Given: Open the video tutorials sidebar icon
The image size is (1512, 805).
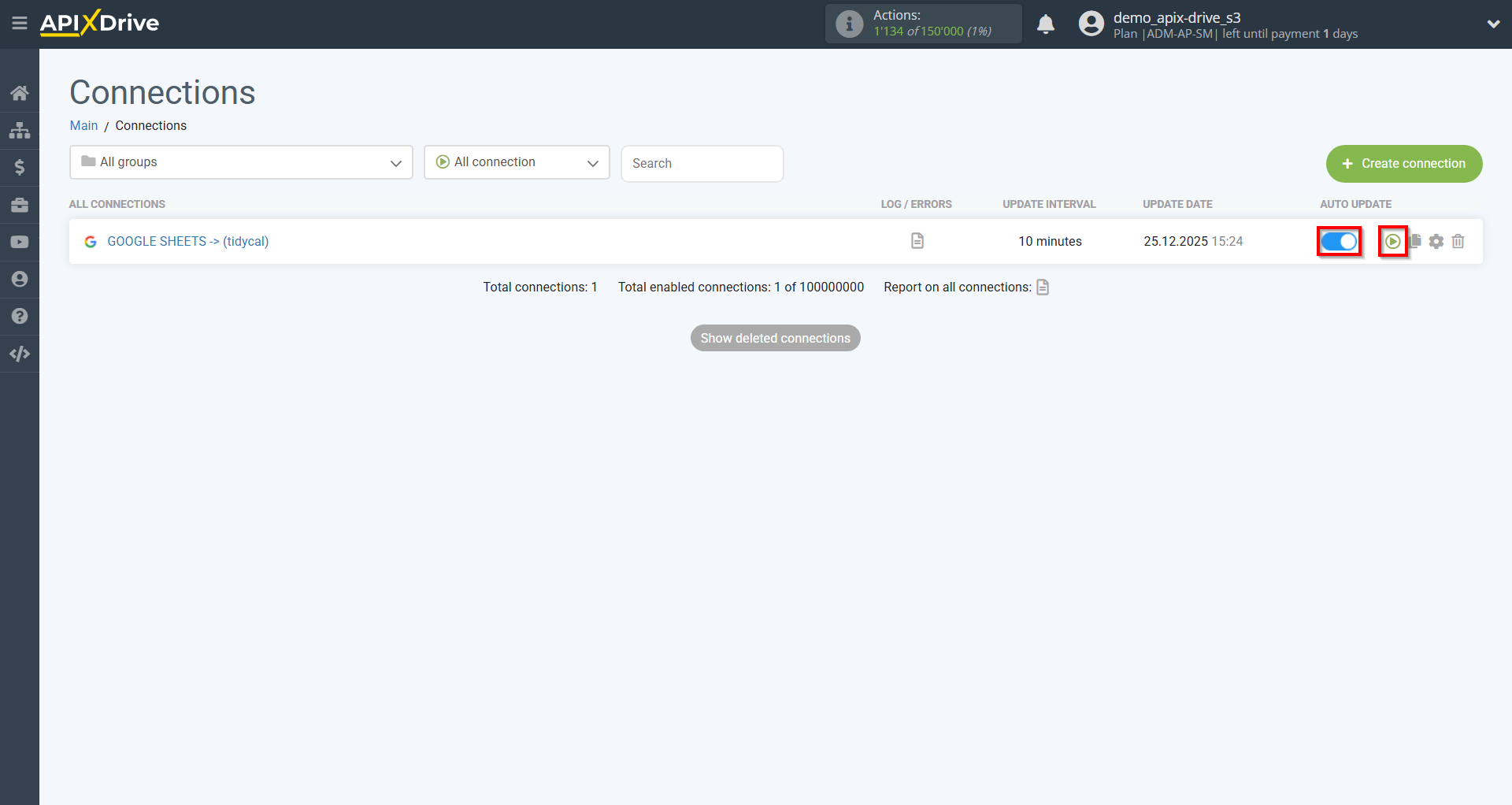Looking at the screenshot, I should tap(20, 241).
